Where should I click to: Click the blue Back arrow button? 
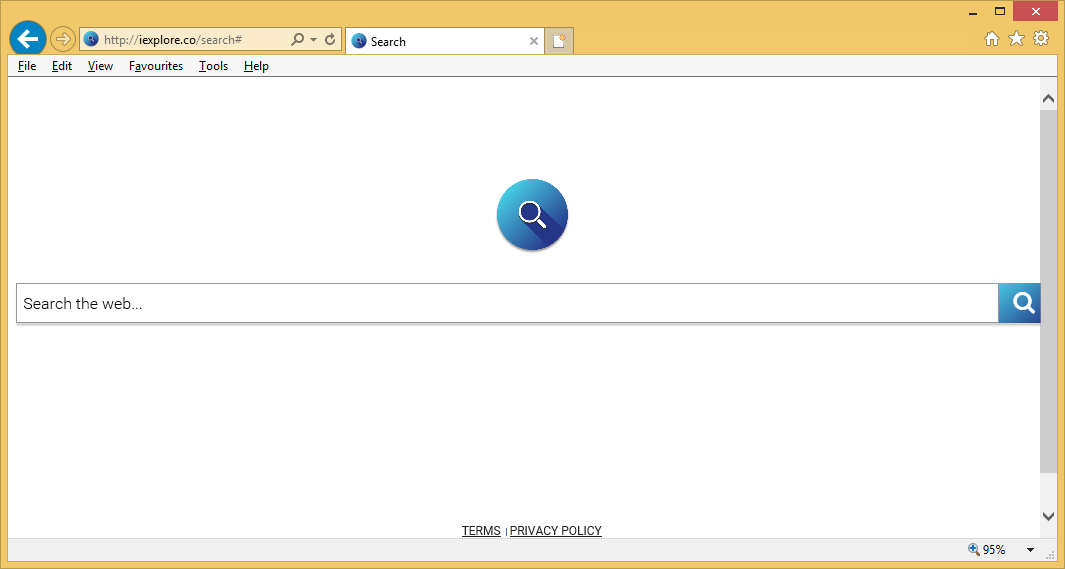pos(28,39)
